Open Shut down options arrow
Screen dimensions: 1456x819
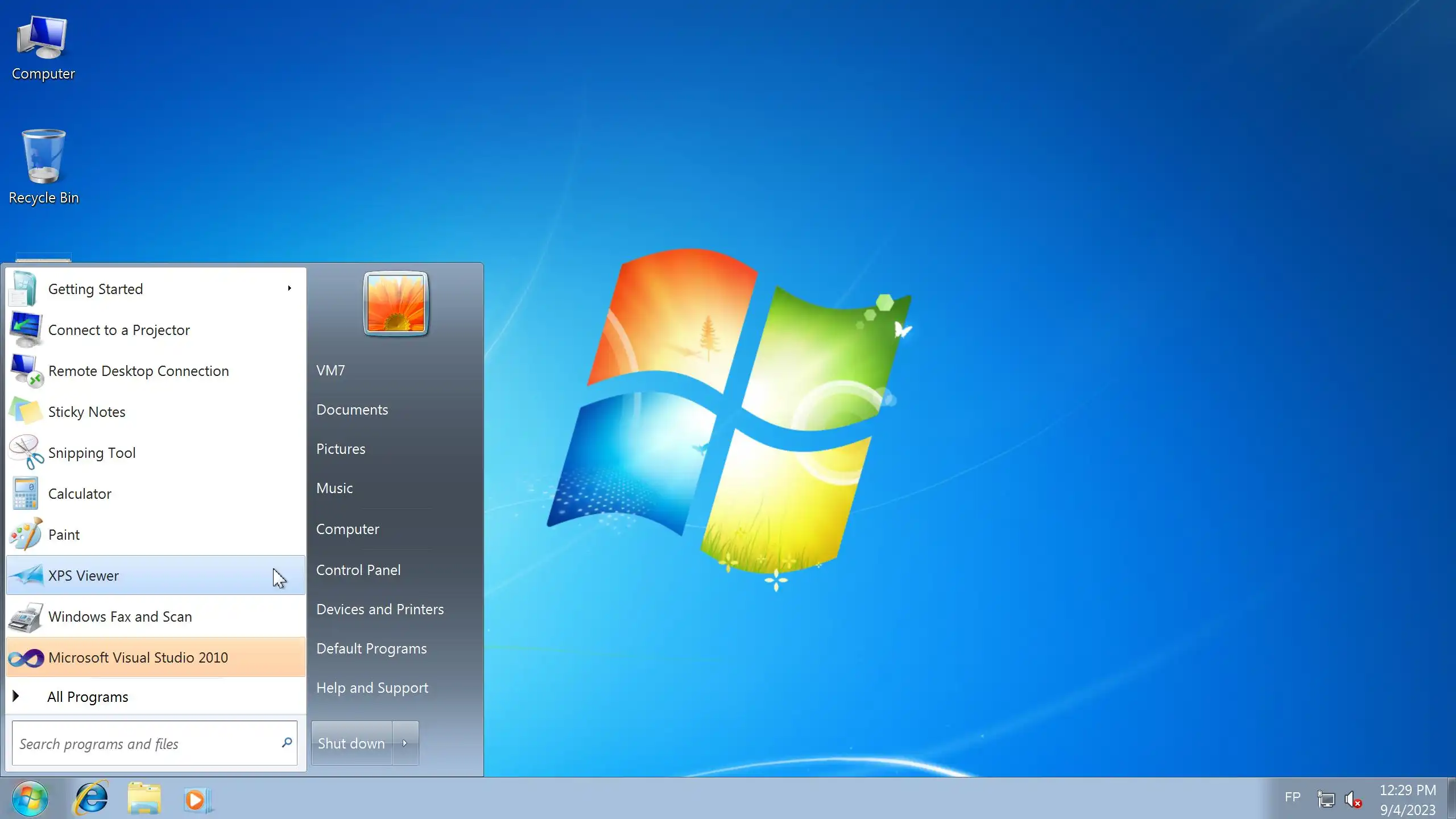click(405, 743)
